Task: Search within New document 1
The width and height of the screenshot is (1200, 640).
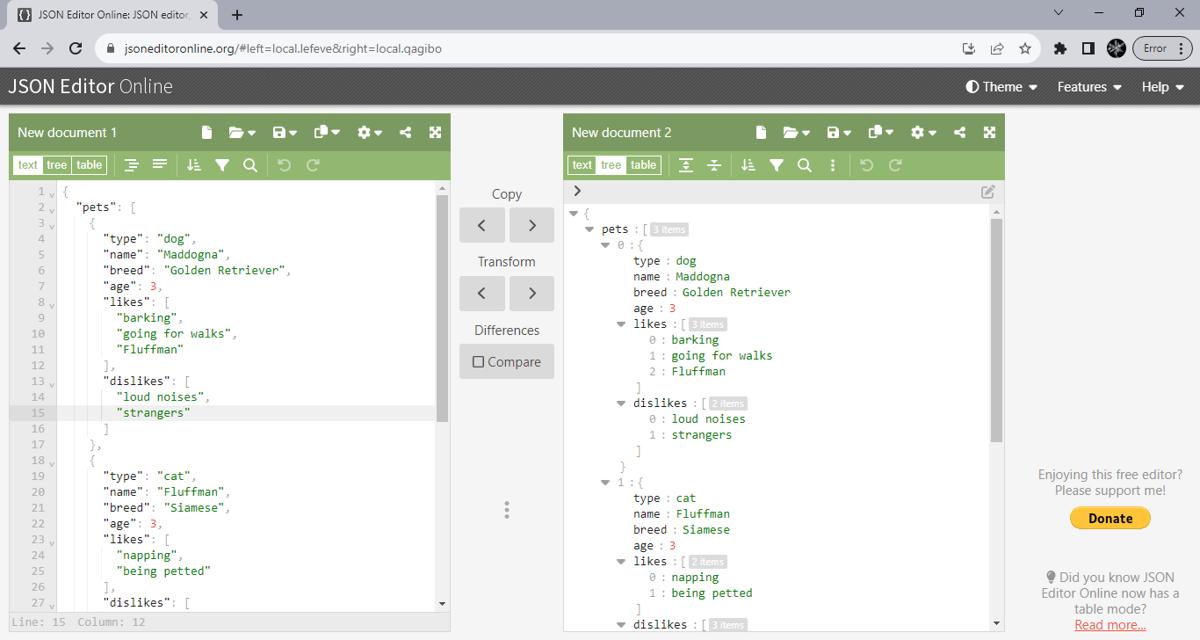Action: tap(250, 164)
